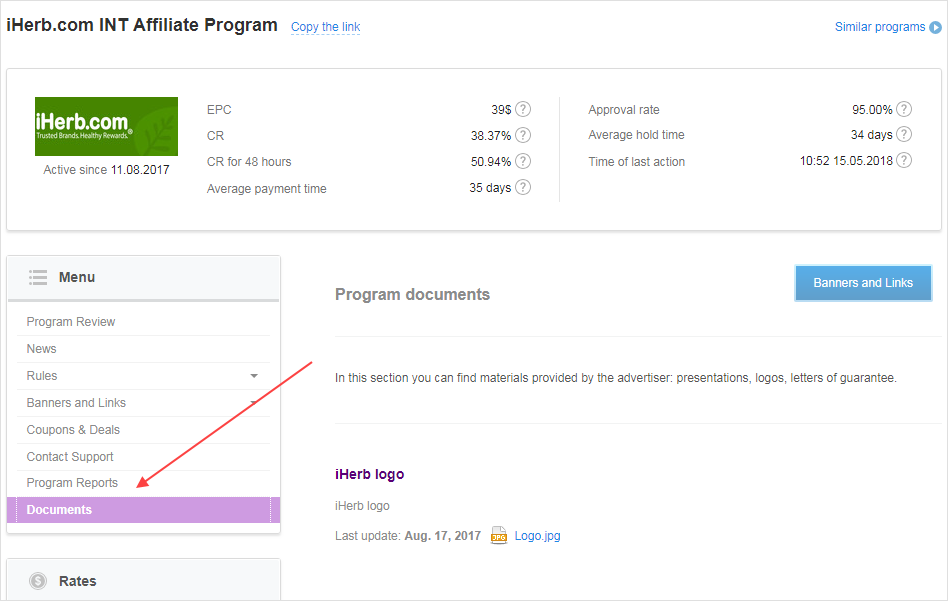This screenshot has width=948, height=601.
Task: Open the News menu item
Action: tap(42, 349)
